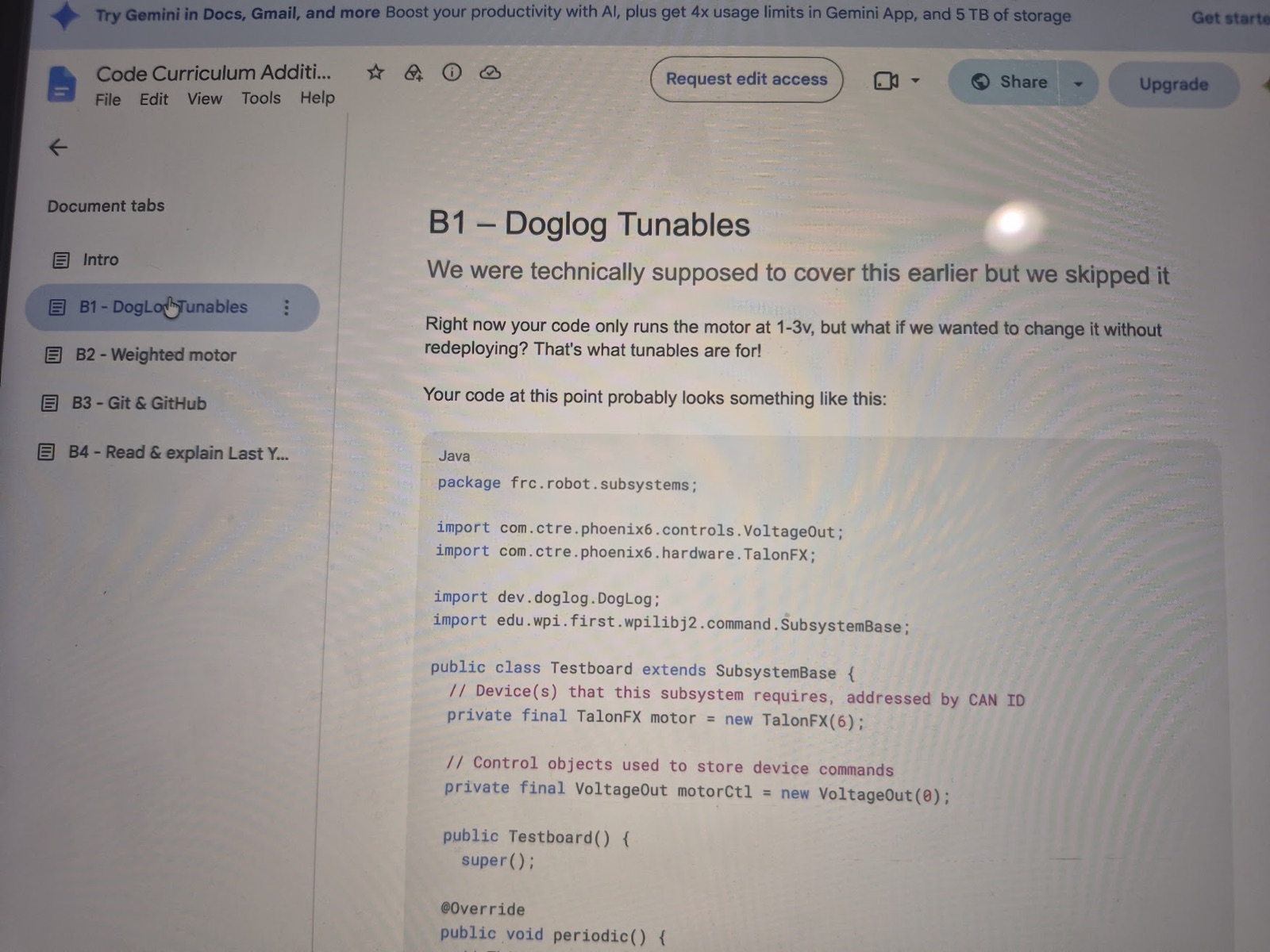Select the B1 - DogLog Tunables tab
The width and height of the screenshot is (1270, 952).
tap(171, 307)
